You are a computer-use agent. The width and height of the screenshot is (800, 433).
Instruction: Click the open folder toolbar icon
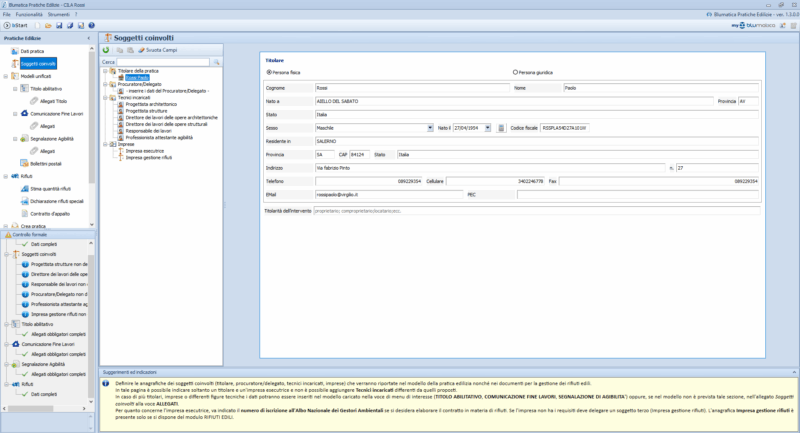(48, 24)
